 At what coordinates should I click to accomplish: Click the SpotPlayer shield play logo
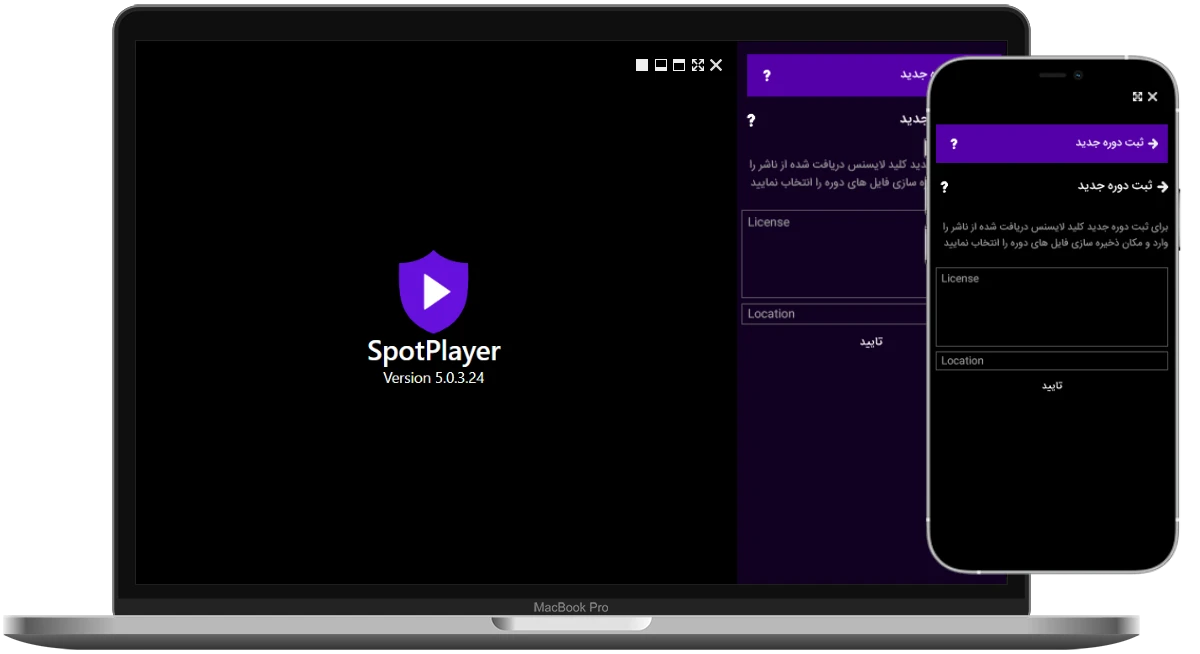(x=433, y=291)
